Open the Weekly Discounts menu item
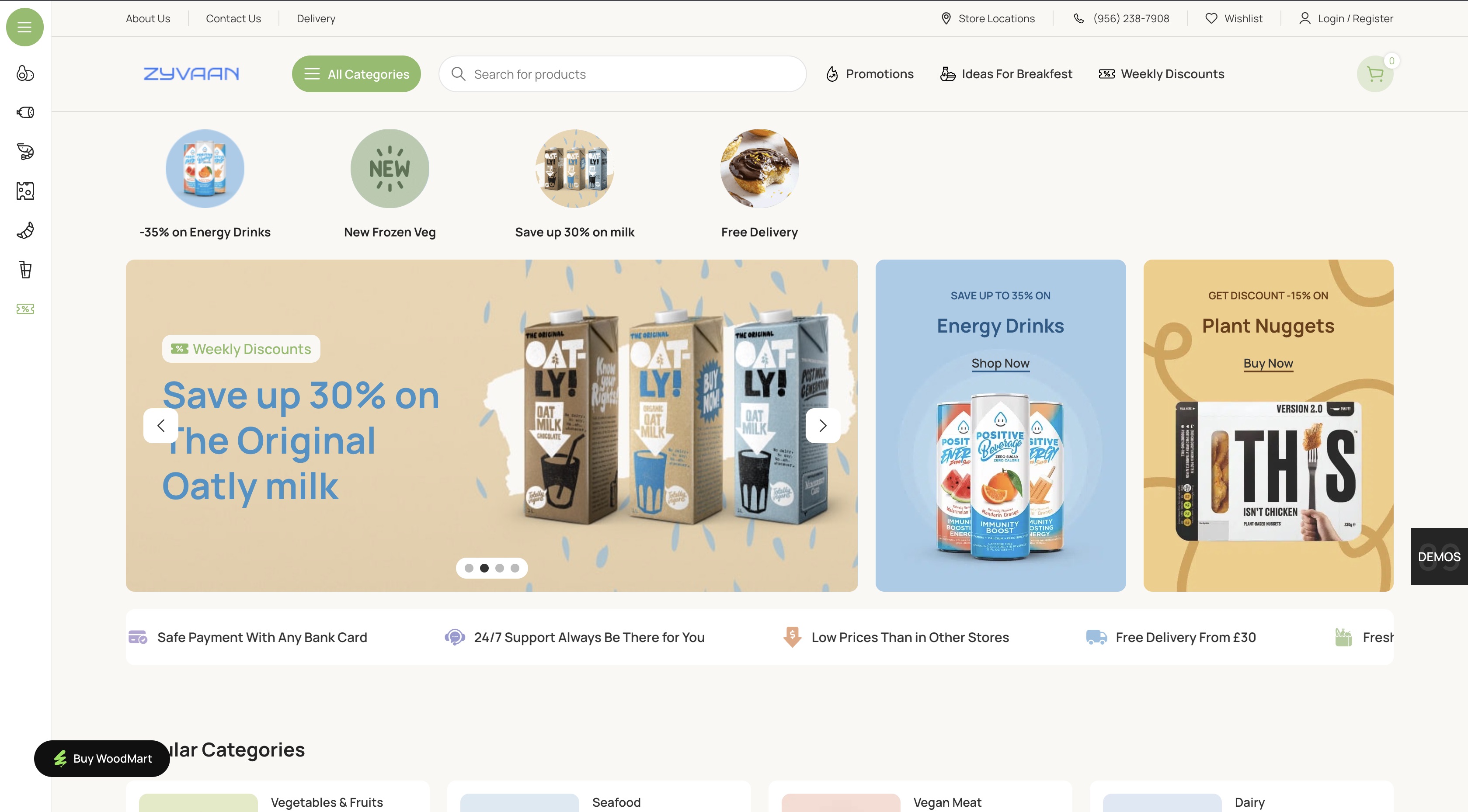 click(1162, 74)
